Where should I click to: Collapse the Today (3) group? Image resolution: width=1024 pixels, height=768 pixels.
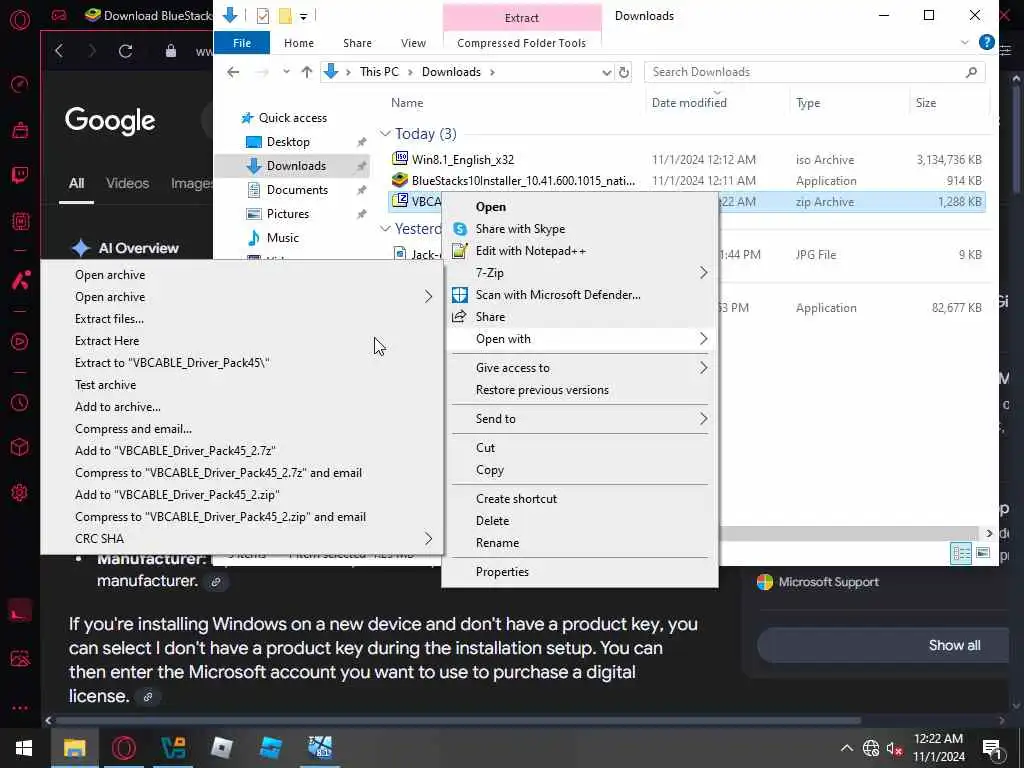385,134
